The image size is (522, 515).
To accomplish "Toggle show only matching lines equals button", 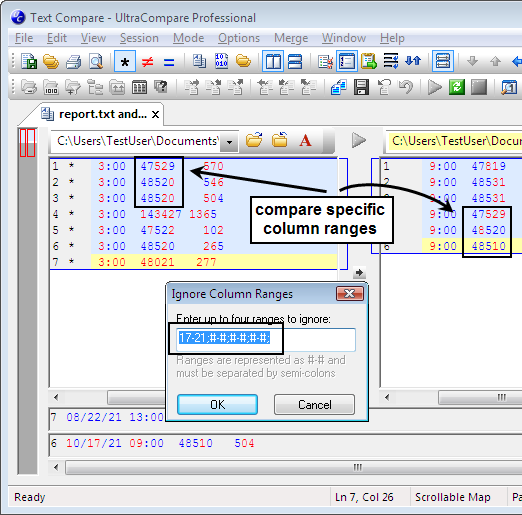I will click(x=169, y=62).
